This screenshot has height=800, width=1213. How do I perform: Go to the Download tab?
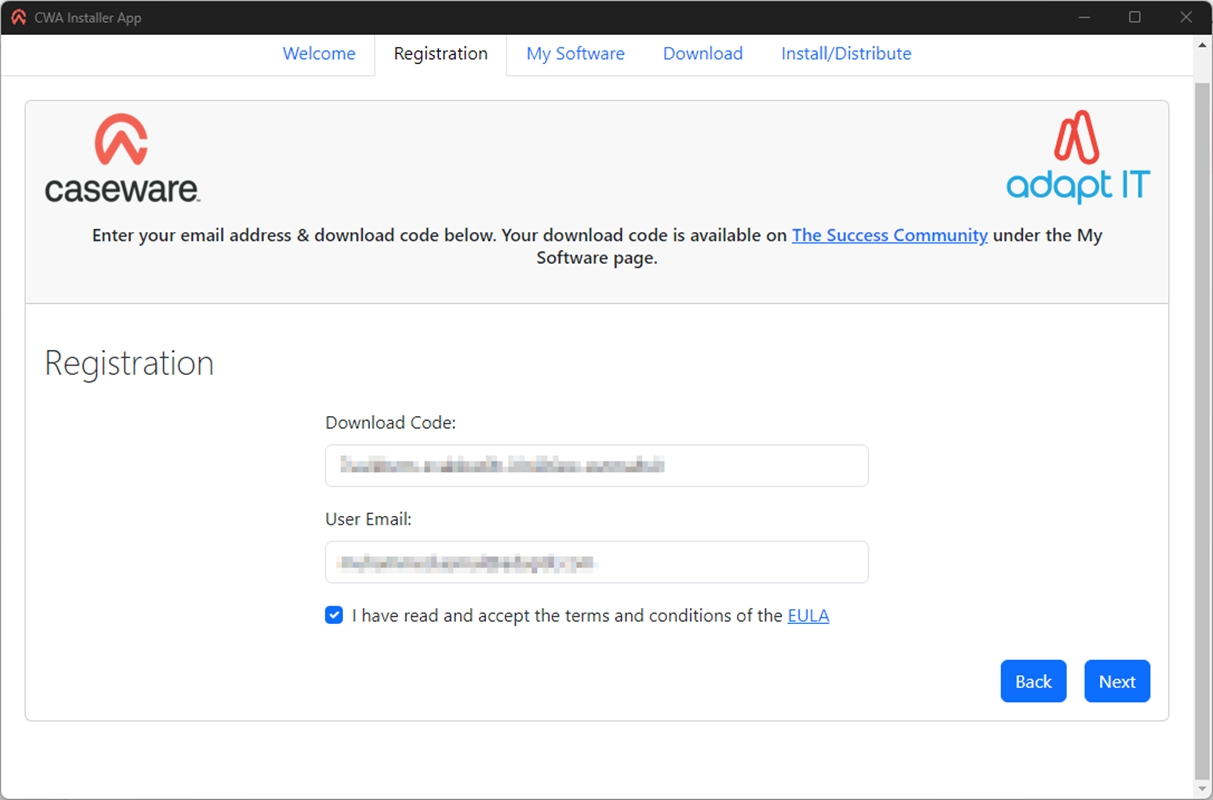pyautogui.click(x=702, y=54)
